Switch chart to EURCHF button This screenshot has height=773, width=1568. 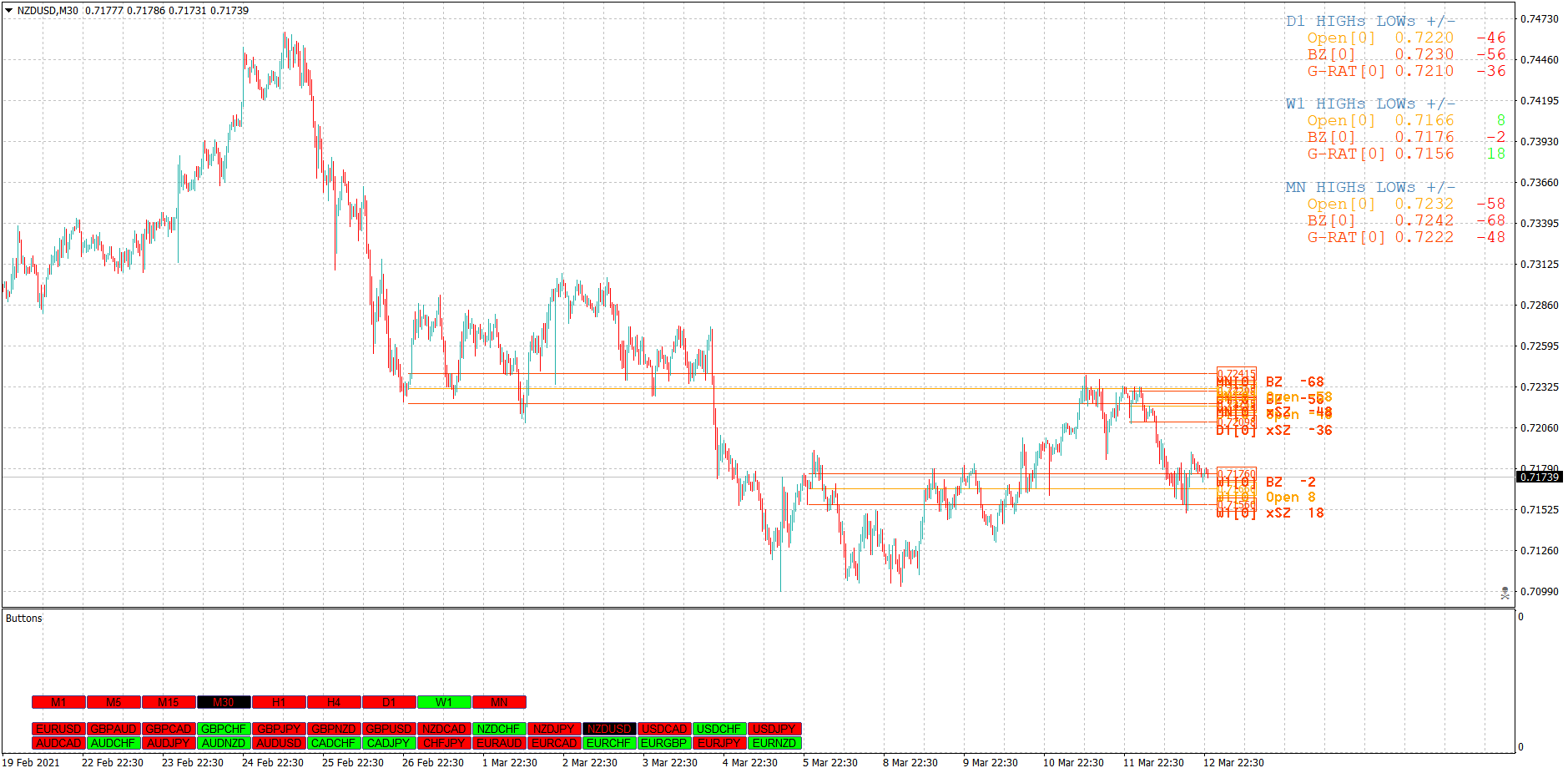click(609, 743)
